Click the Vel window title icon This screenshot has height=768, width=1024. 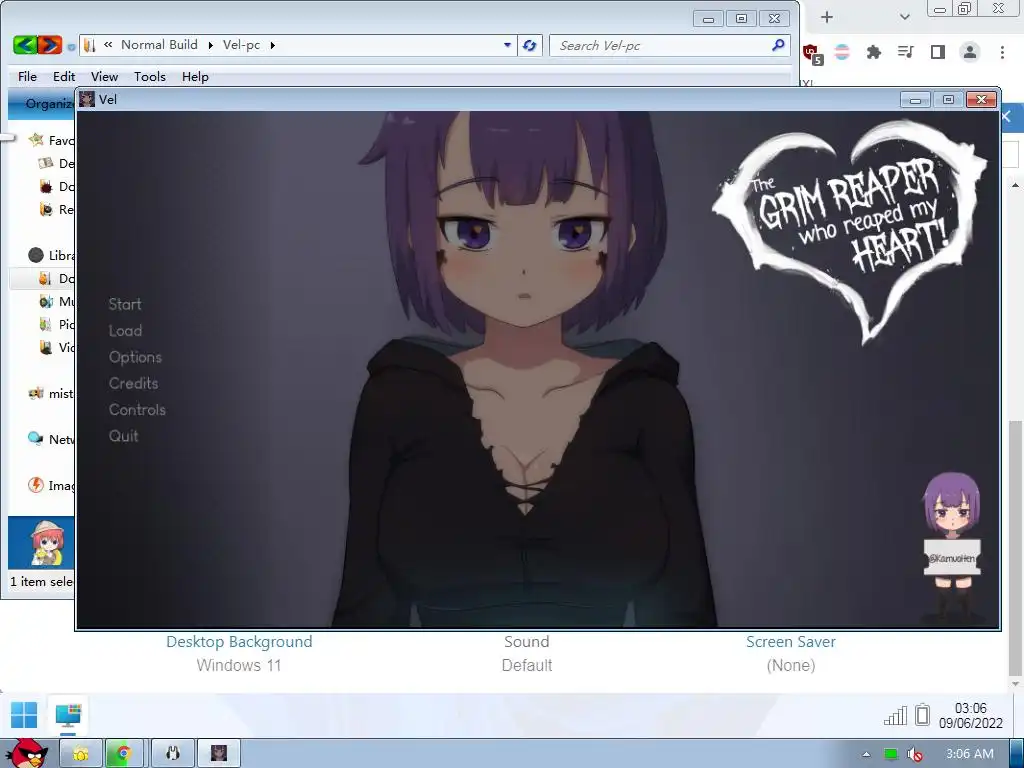point(88,99)
